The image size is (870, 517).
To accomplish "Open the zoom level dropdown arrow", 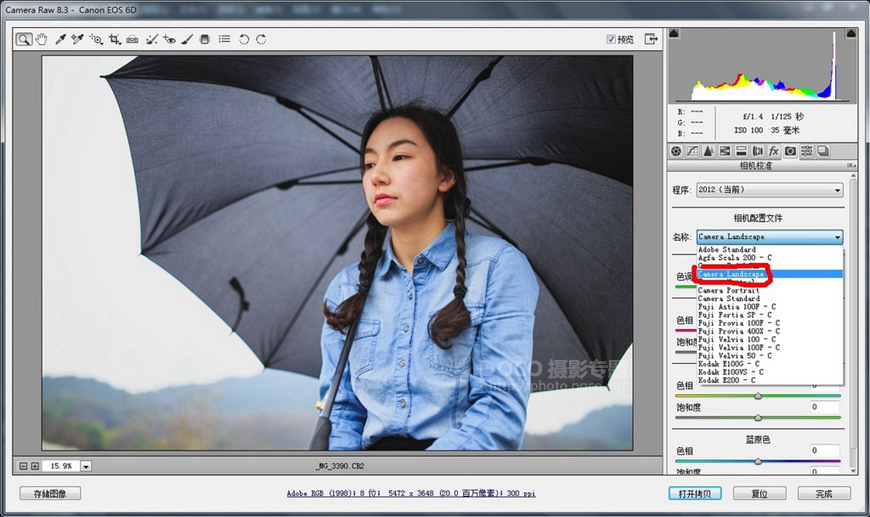I will 86,467.
